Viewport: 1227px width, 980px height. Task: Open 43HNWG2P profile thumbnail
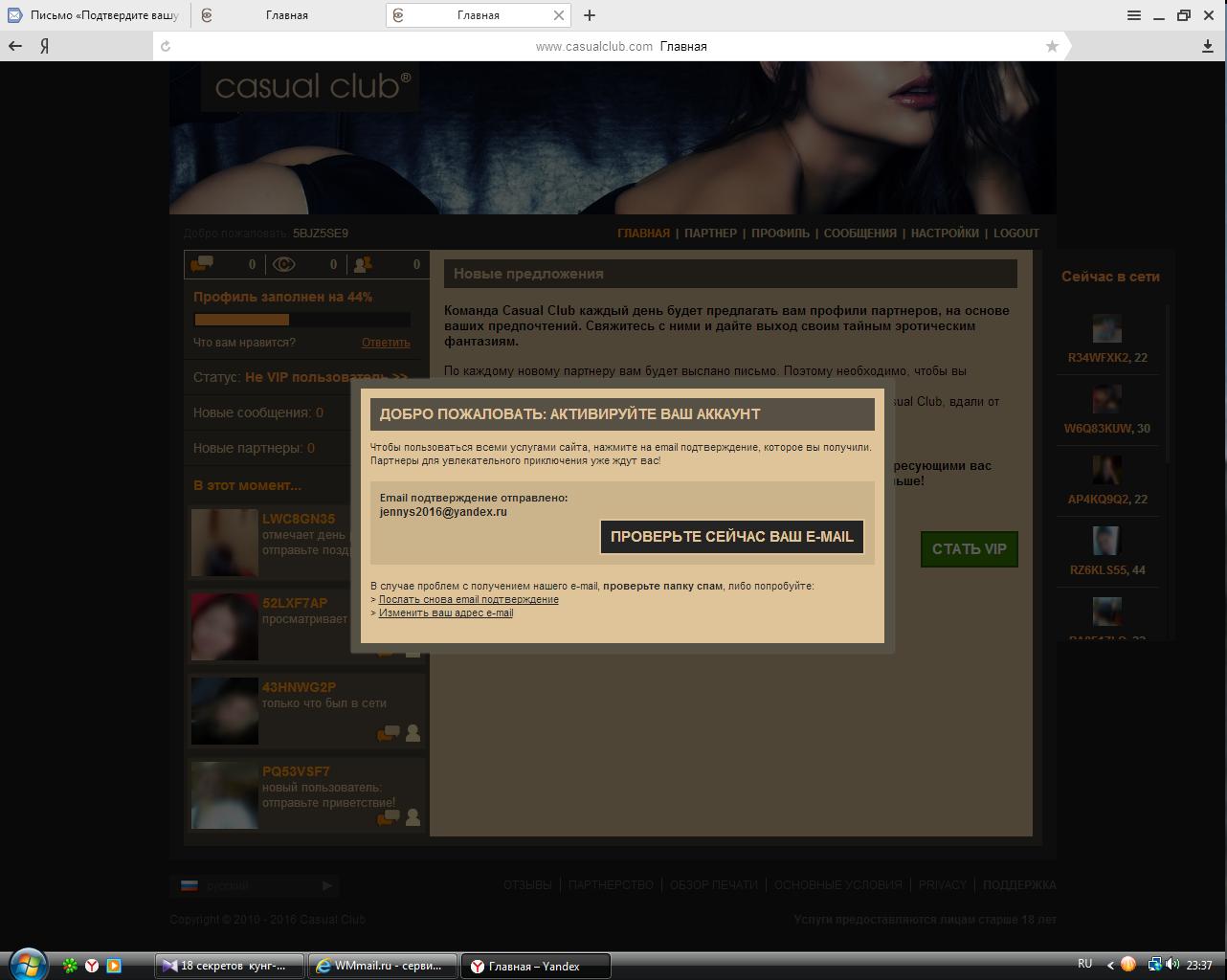pos(225,711)
